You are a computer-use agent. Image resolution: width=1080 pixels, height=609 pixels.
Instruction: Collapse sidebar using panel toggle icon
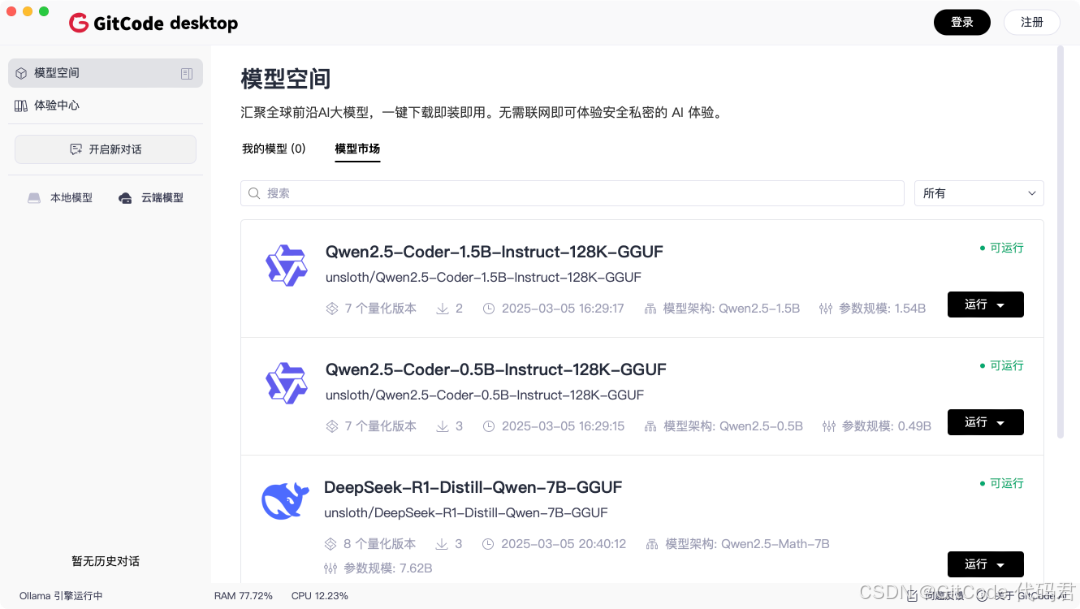[187, 74]
